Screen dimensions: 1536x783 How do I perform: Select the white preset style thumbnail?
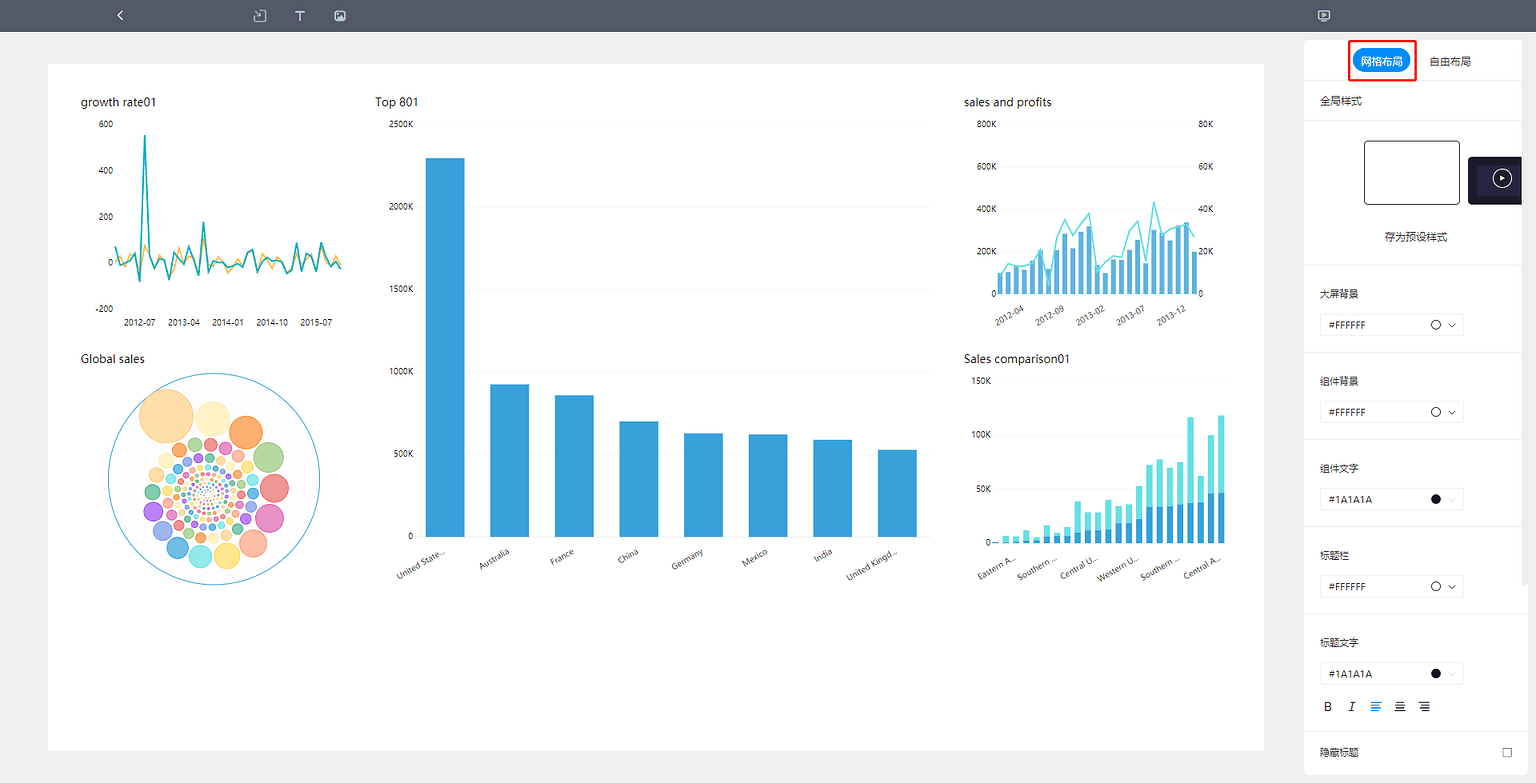[x=1412, y=173]
